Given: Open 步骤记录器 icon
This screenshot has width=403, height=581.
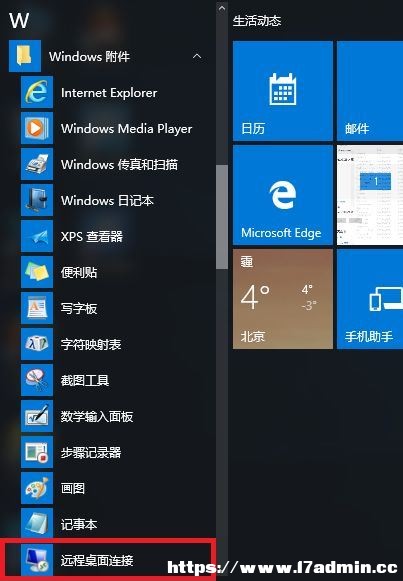Looking at the screenshot, I should point(37,452).
